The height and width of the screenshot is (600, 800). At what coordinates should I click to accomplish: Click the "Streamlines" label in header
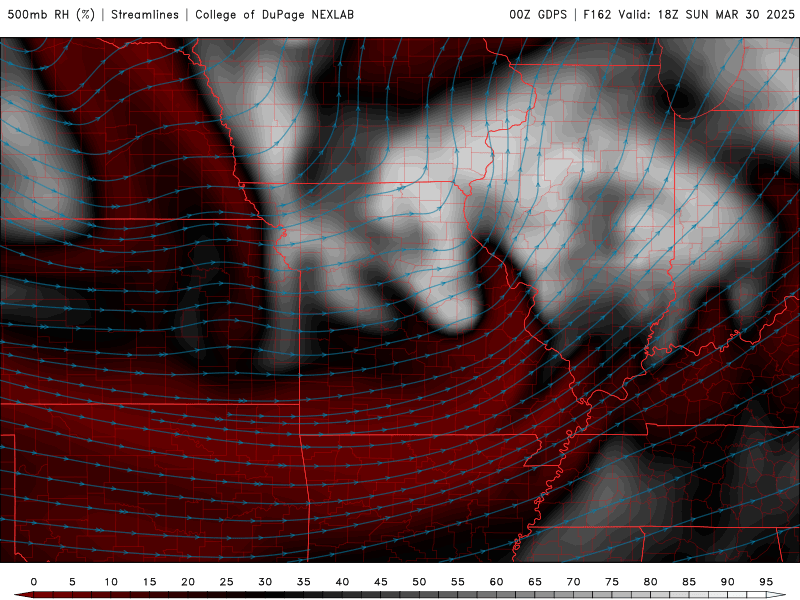point(145,14)
